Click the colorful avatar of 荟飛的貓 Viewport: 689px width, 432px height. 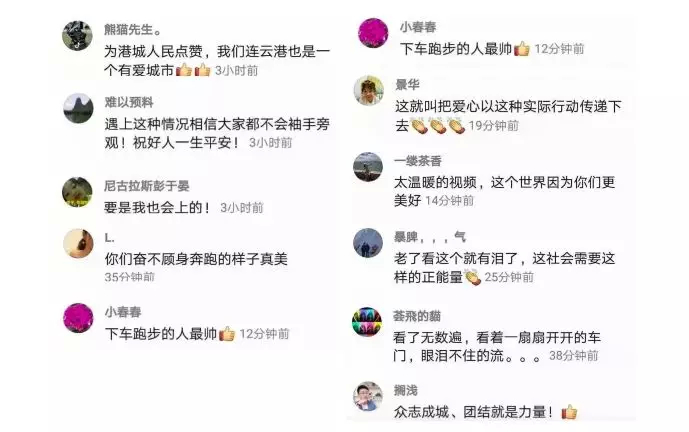367,322
